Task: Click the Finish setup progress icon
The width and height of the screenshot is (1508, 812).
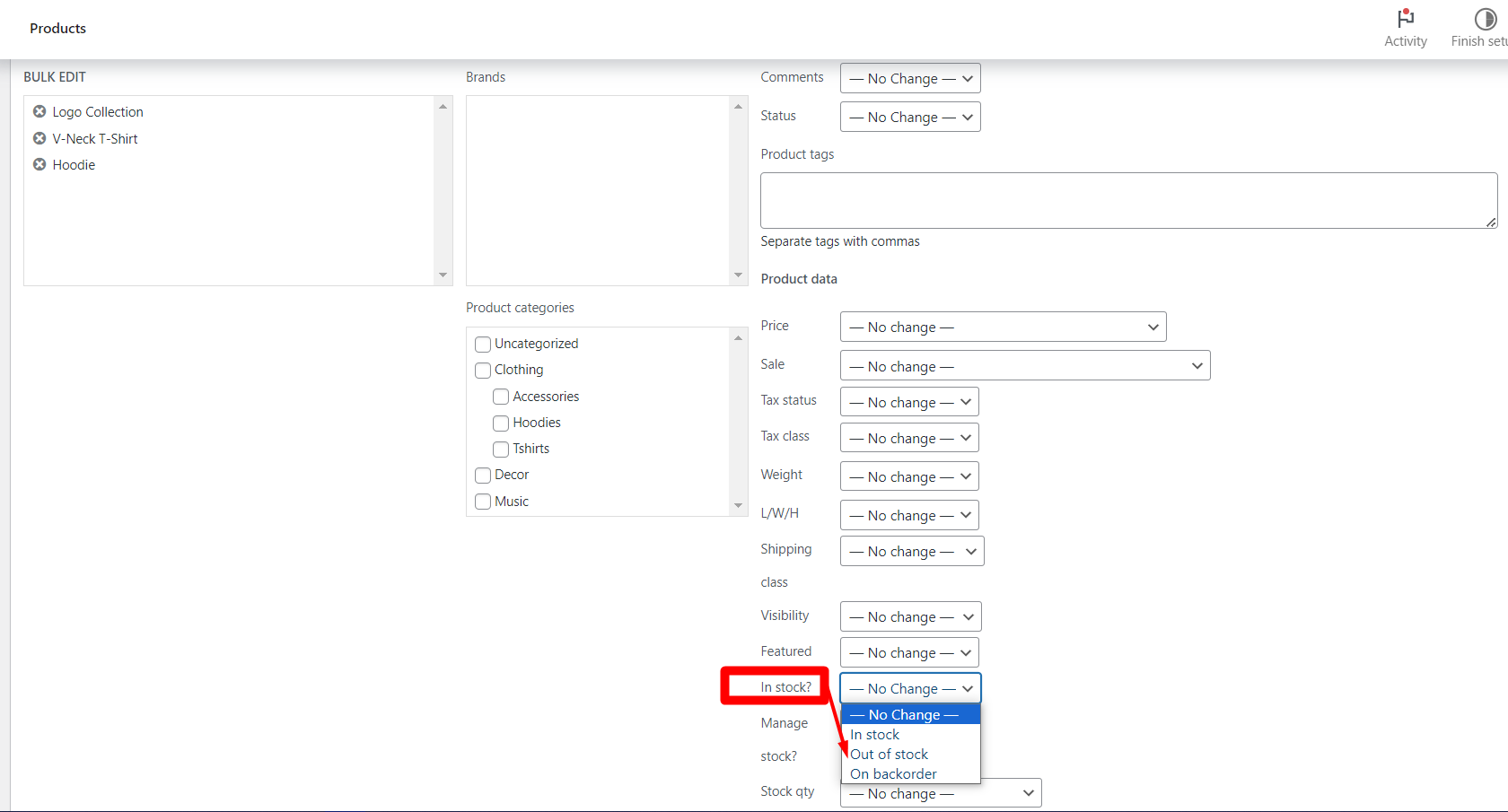Action: [1485, 19]
